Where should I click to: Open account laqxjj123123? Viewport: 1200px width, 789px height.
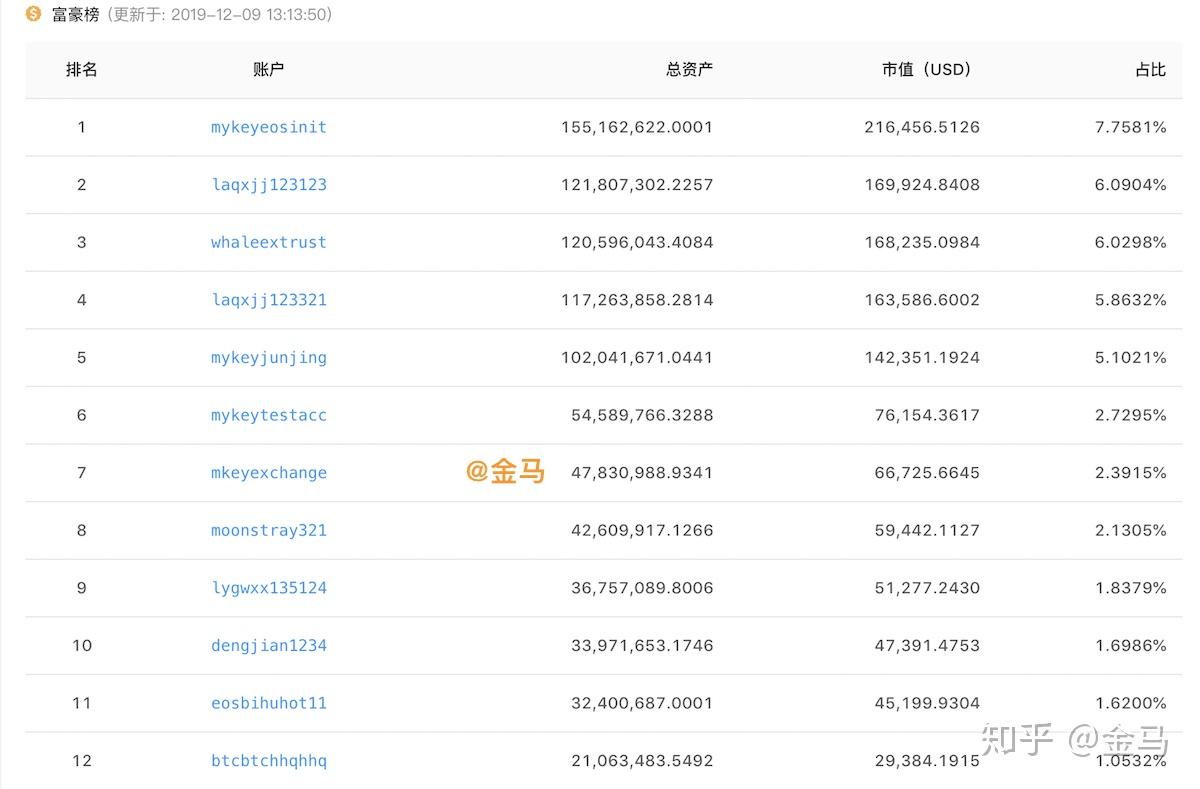268,185
